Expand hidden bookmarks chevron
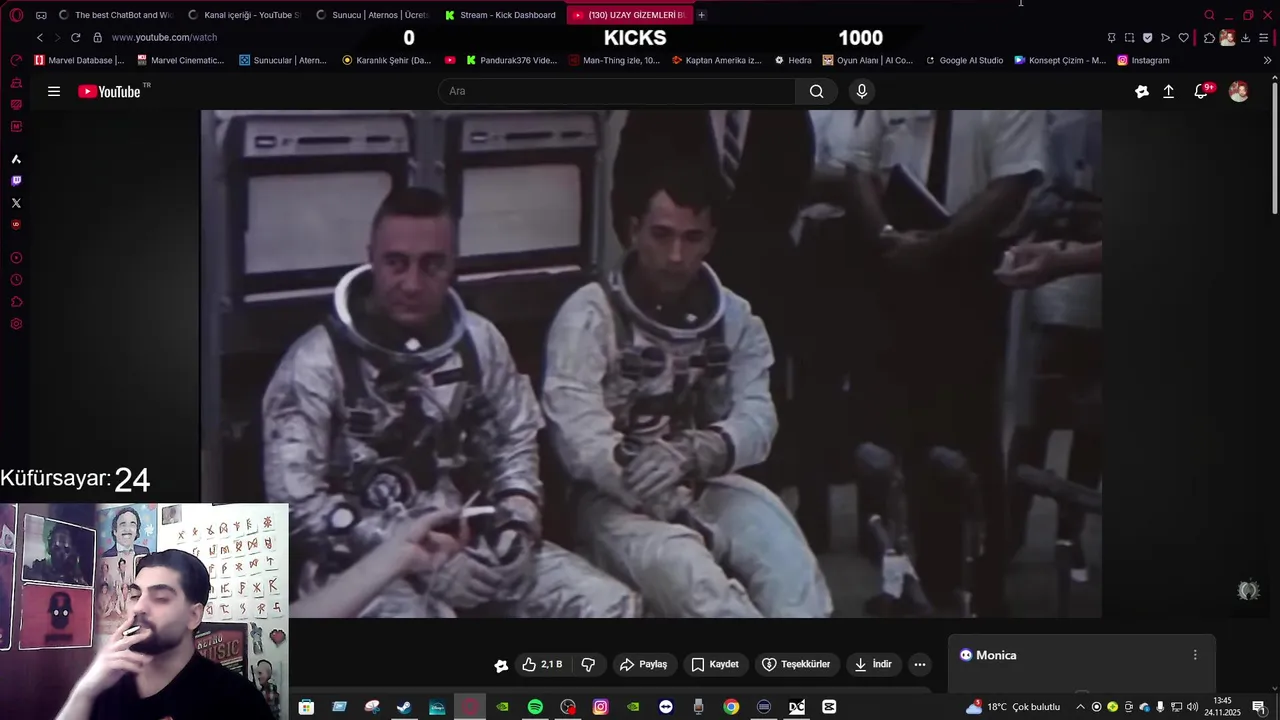The height and width of the screenshot is (720, 1280). [x=1268, y=60]
